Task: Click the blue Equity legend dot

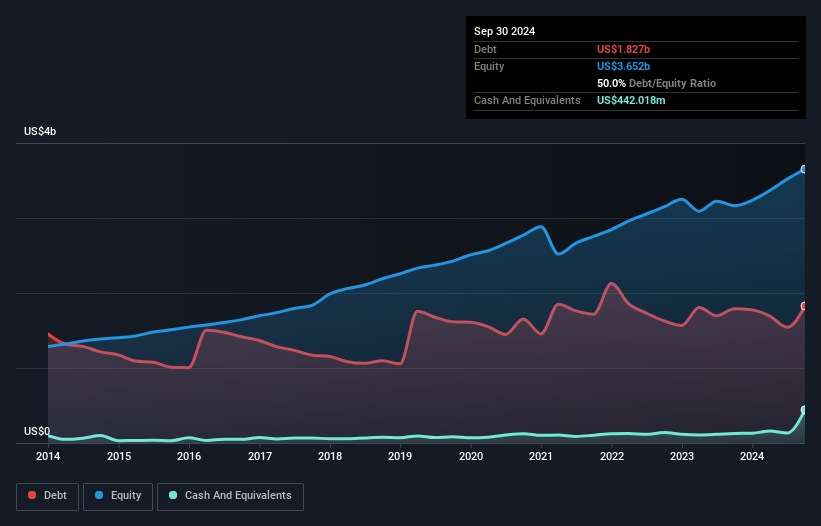Action: [99, 495]
